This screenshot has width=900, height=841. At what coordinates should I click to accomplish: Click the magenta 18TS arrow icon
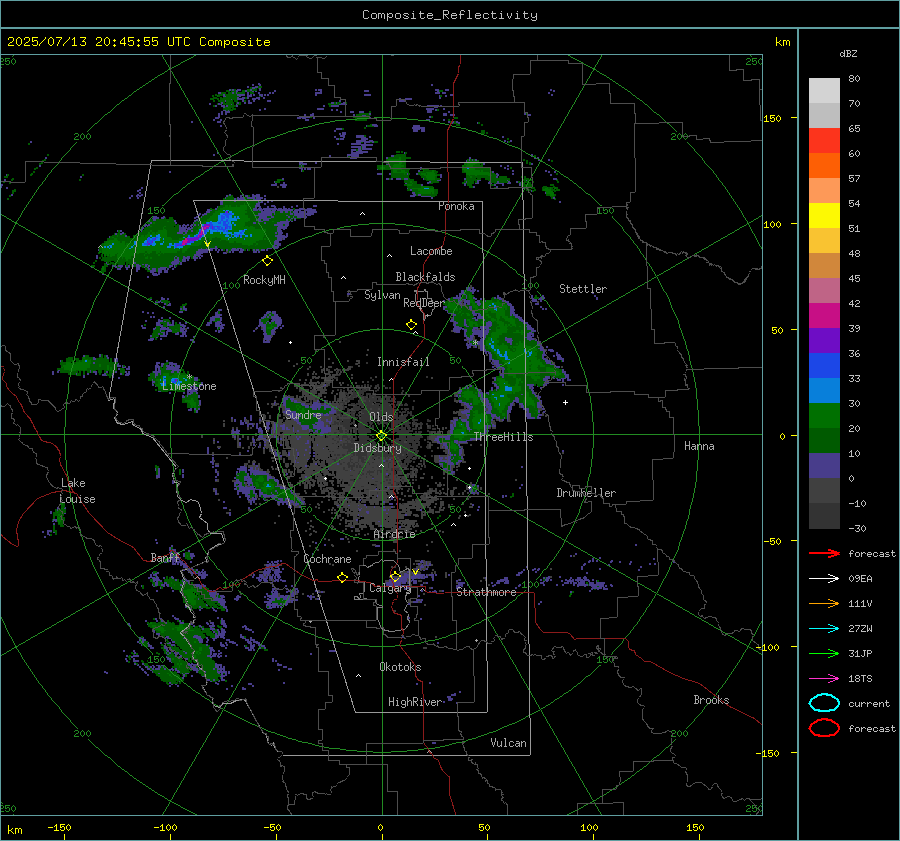coord(824,679)
